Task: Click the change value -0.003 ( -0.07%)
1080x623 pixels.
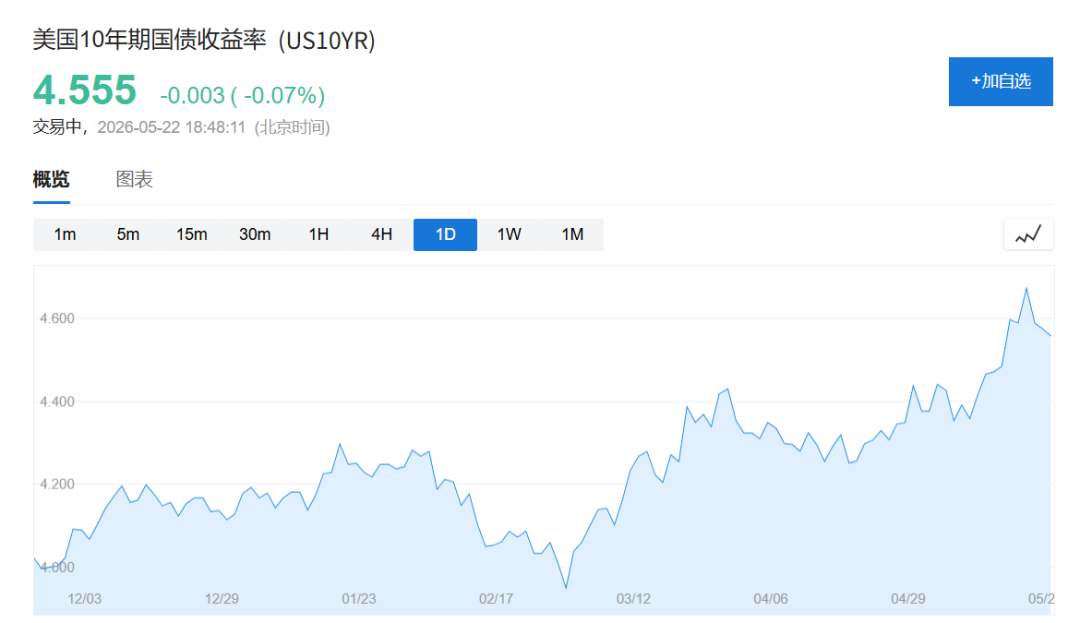Action: tap(242, 95)
